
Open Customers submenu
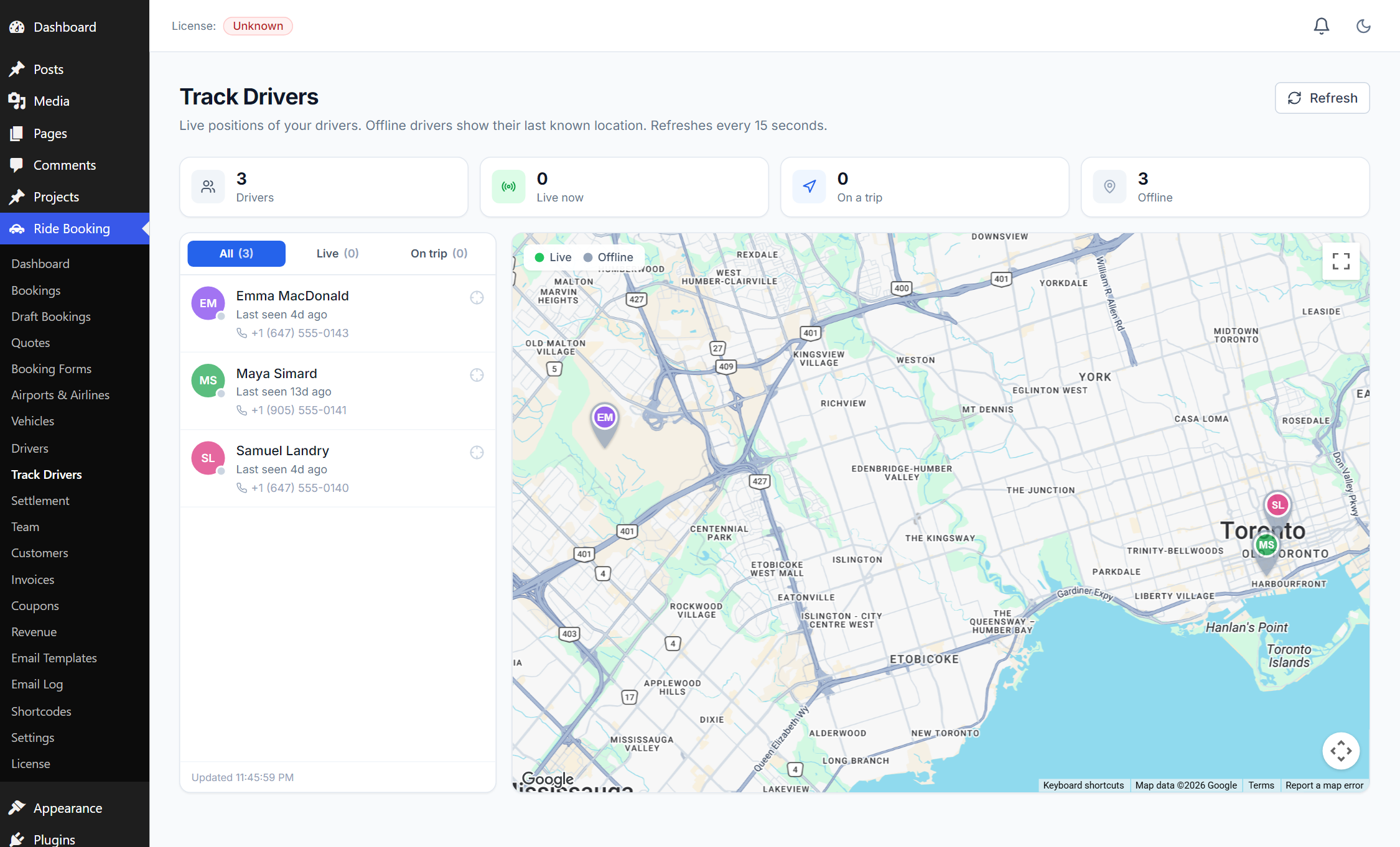(x=40, y=553)
